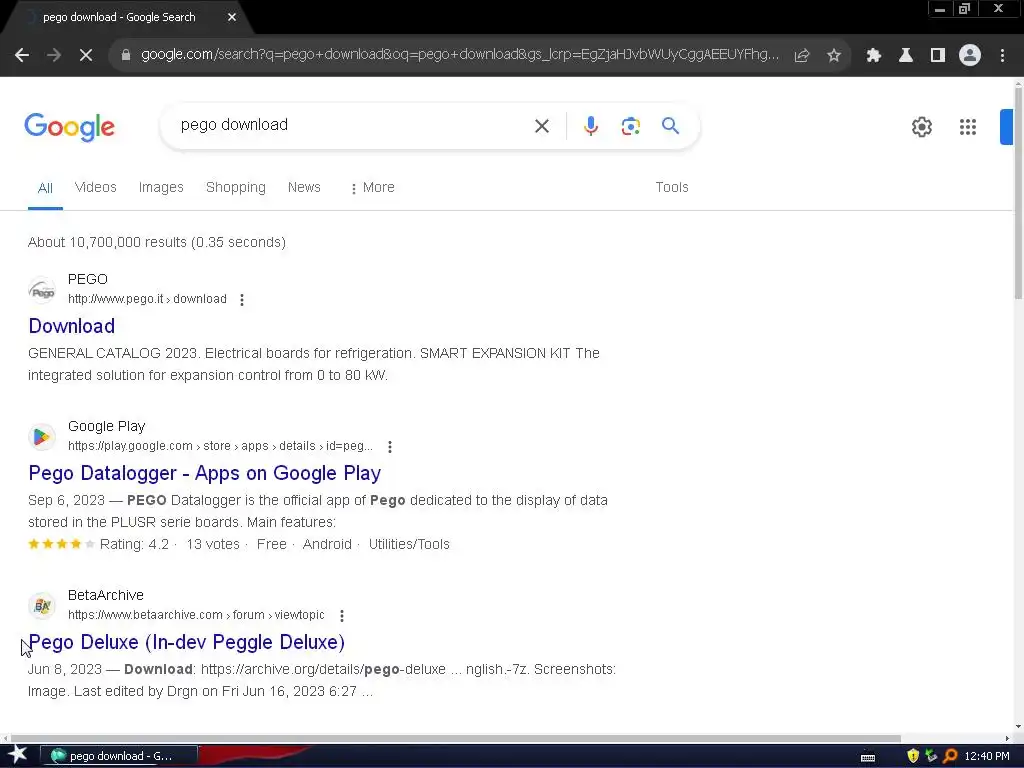
Task: Open Pego Datalogger Google Play link
Action: point(204,473)
